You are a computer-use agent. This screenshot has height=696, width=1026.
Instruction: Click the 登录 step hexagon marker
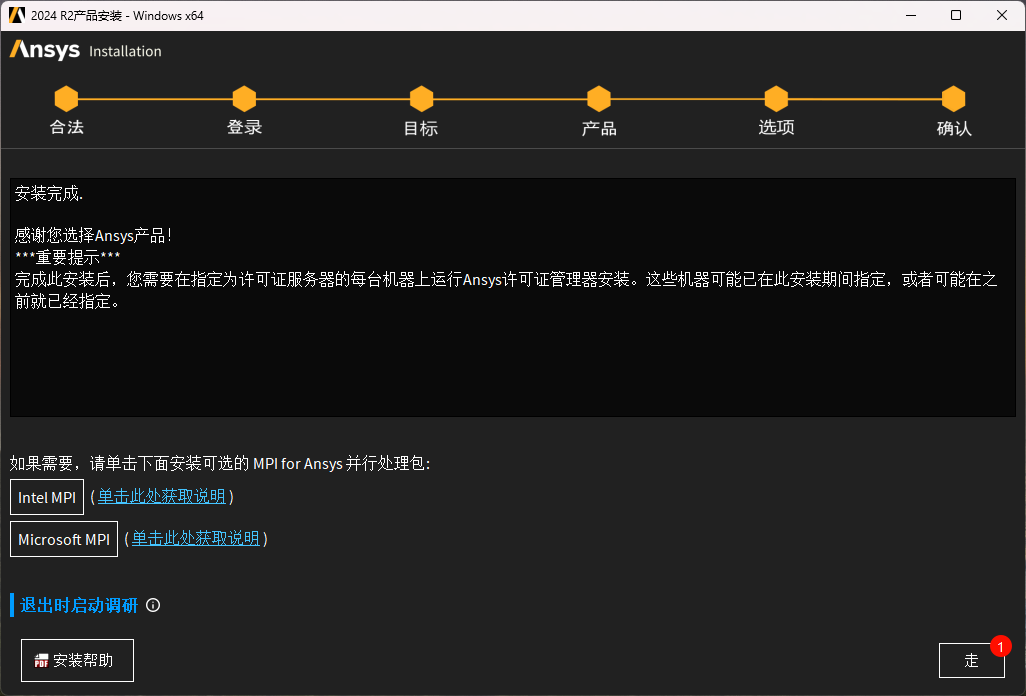point(244,99)
